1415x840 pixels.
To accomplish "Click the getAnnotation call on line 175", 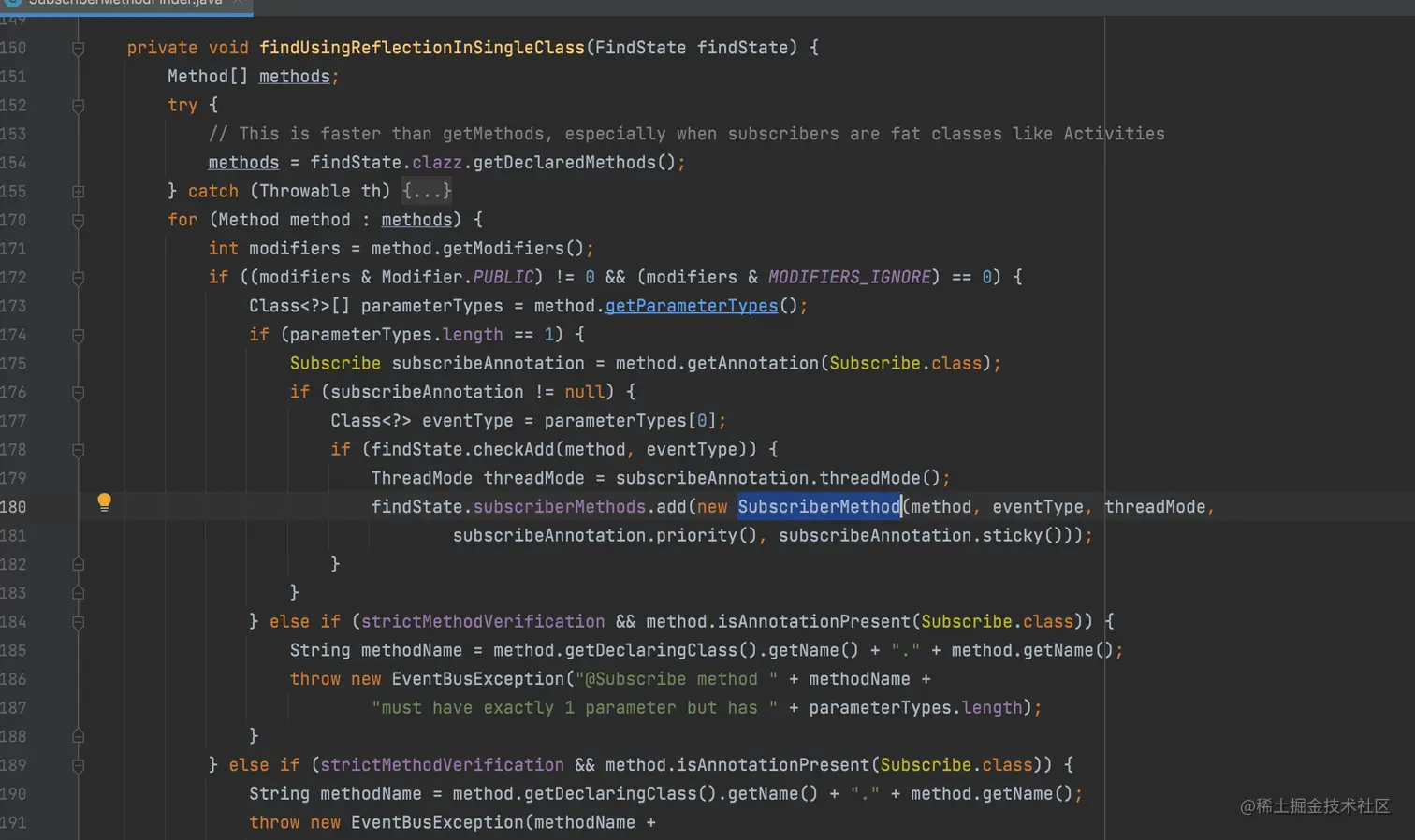I will click(x=752, y=363).
